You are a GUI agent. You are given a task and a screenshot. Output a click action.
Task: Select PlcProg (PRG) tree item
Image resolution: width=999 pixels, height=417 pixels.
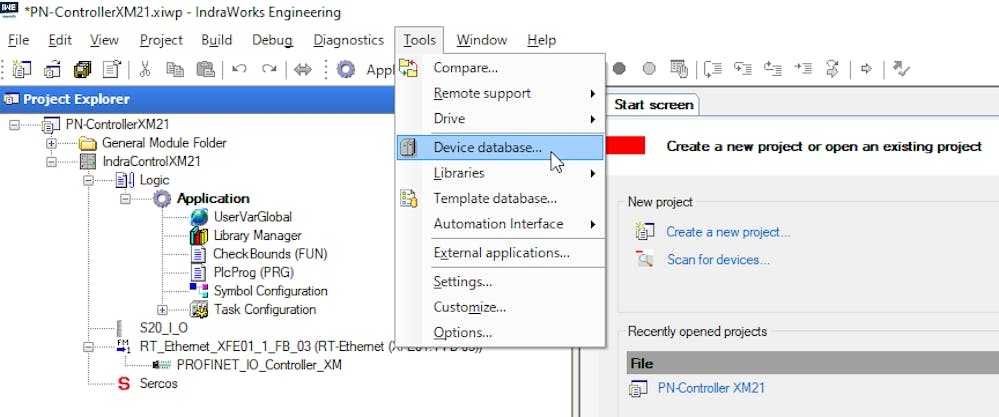pyautogui.click(x=254, y=272)
